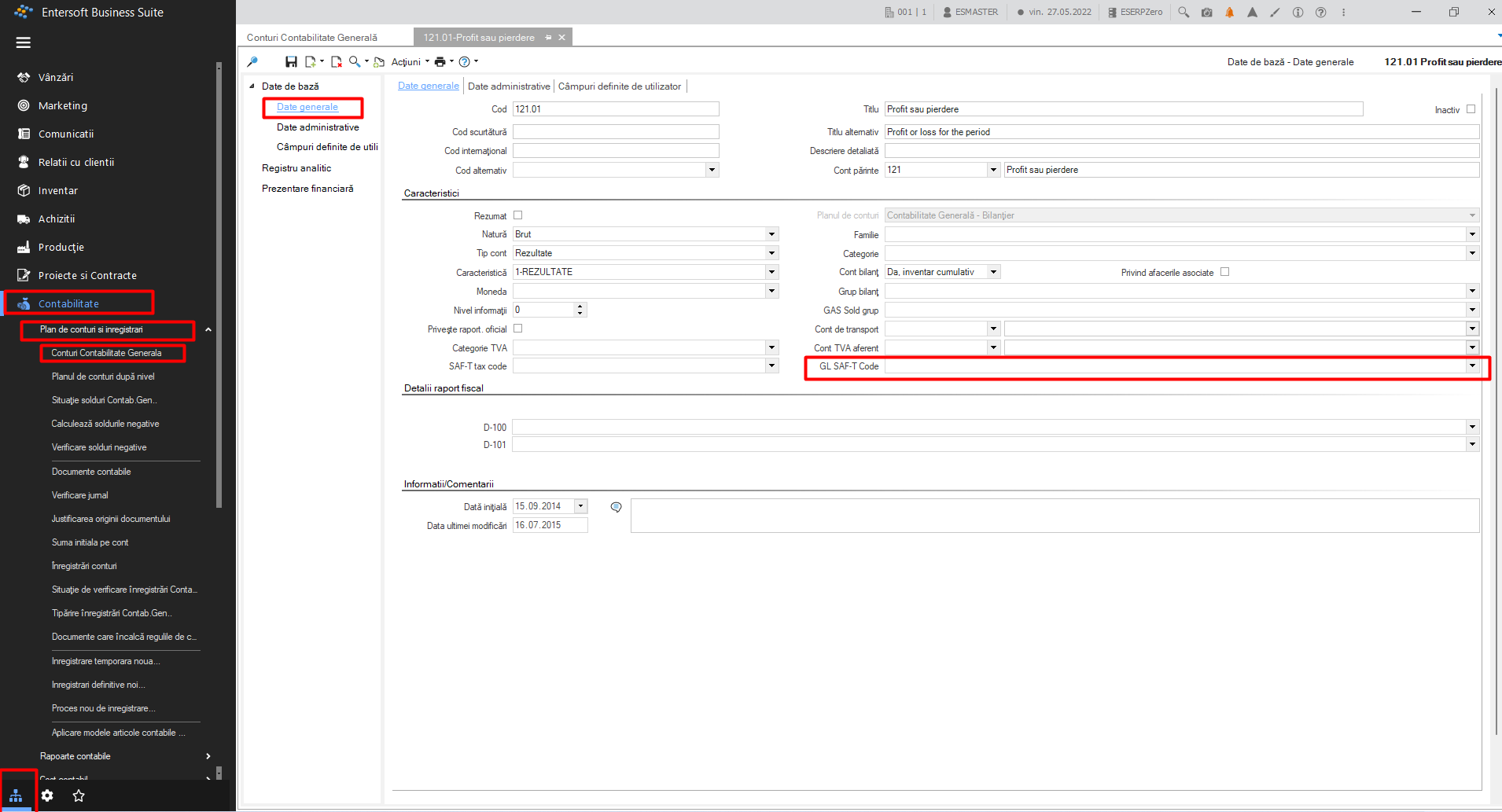1502x812 pixels.
Task: Click the Save floppy disk icon
Action: pyautogui.click(x=291, y=61)
